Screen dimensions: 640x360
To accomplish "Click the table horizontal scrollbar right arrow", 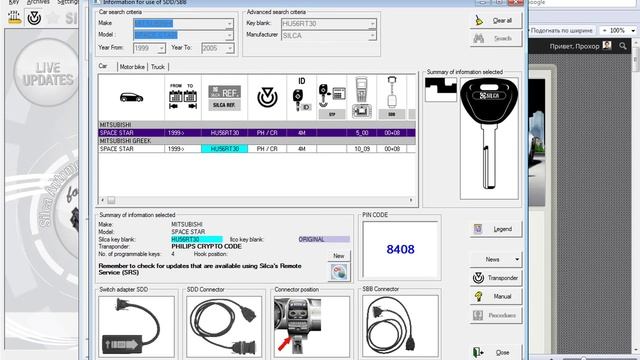I will tap(411, 200).
